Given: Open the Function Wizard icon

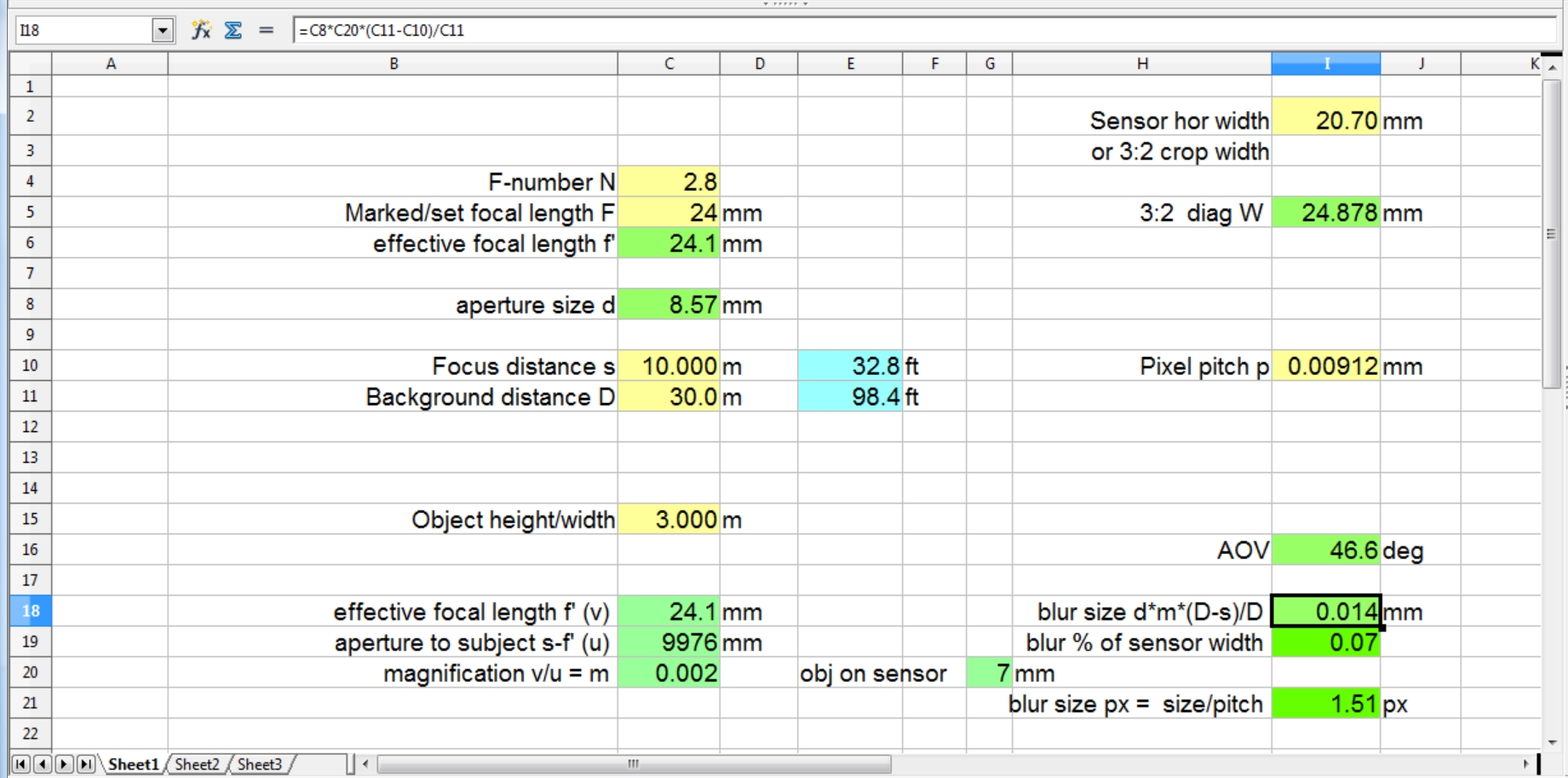Looking at the screenshot, I should (x=201, y=31).
